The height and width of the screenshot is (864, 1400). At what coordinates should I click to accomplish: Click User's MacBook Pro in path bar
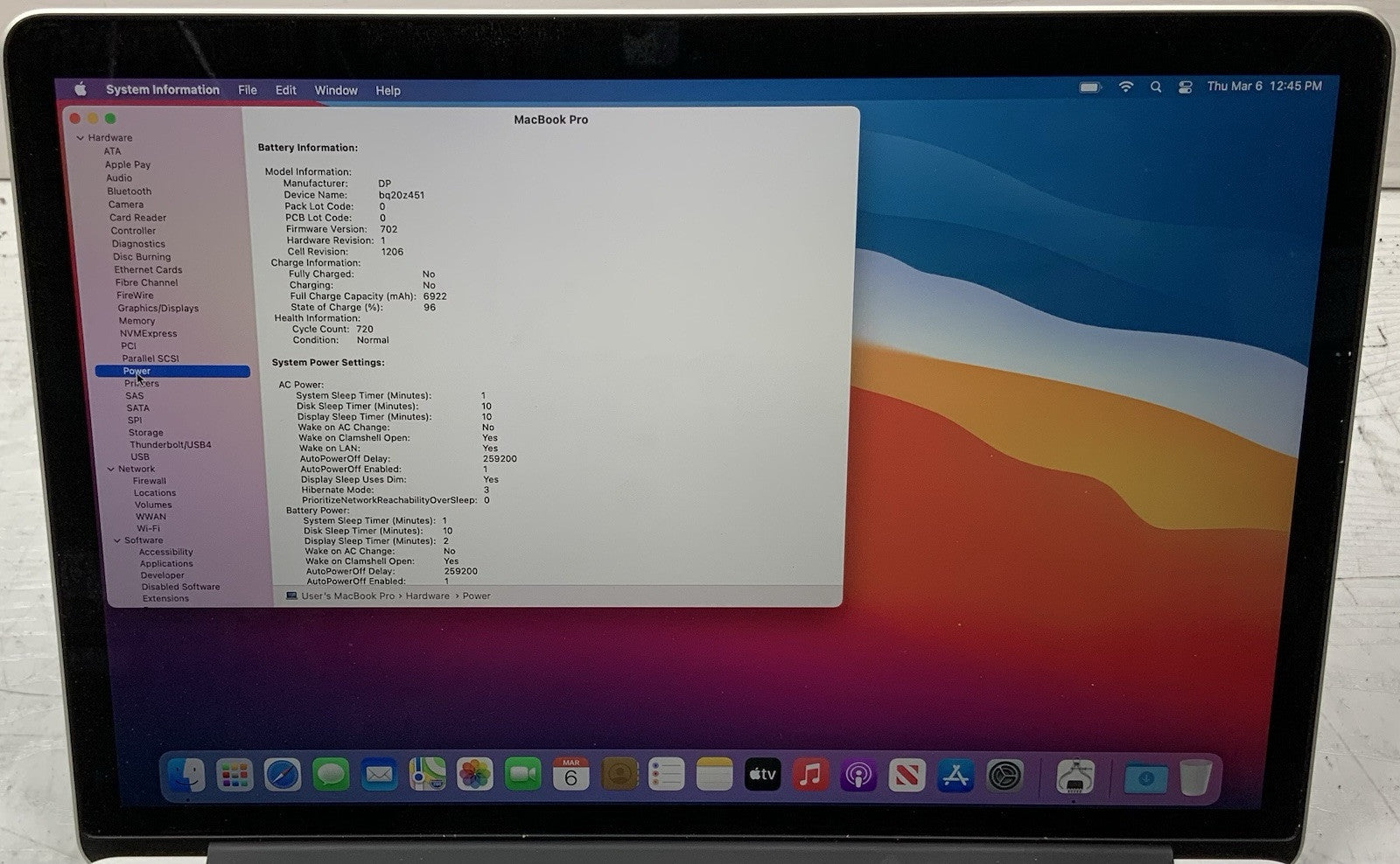[x=348, y=596]
